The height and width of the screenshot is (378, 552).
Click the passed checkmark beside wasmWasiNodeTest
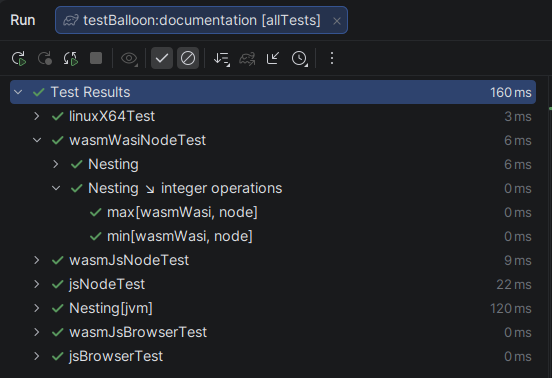pos(57,140)
